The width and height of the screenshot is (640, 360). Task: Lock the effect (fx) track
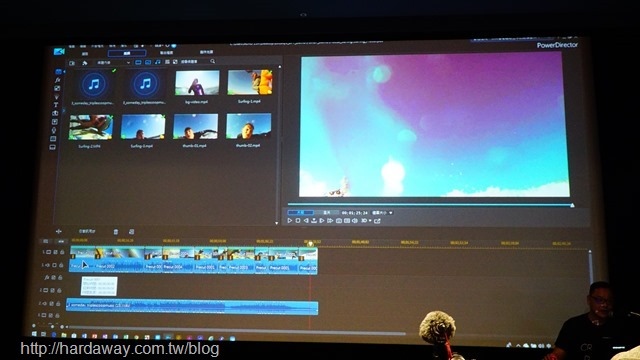click(60, 278)
